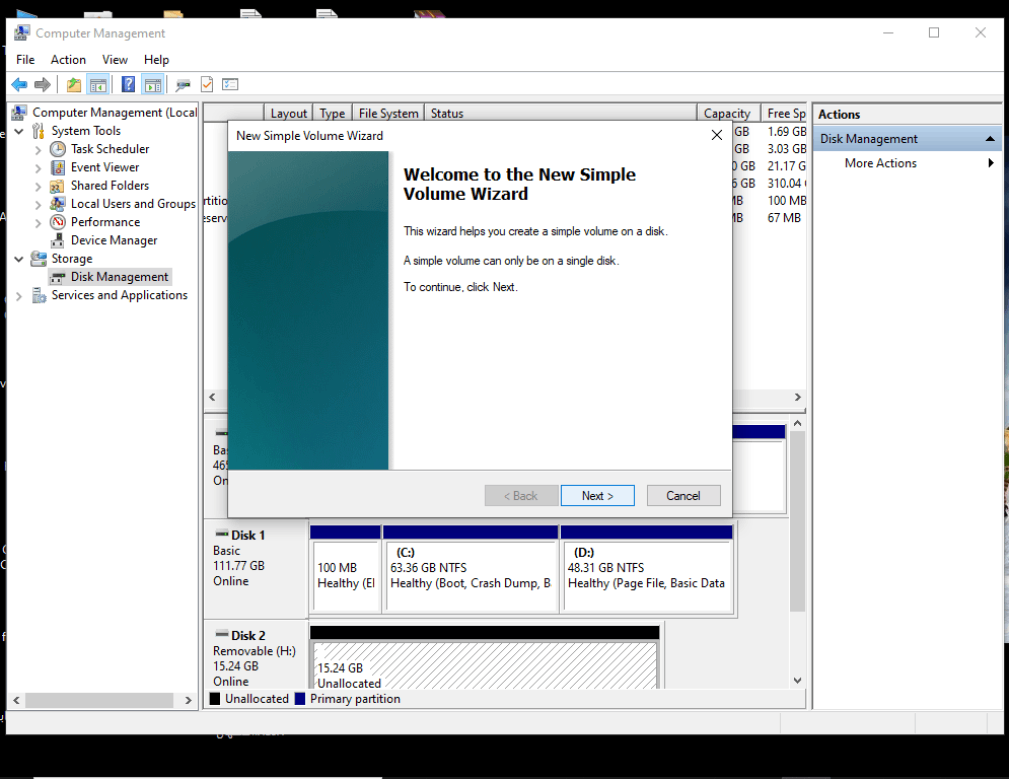This screenshot has width=1009, height=779.
Task: Toggle Show/Hide Action Pane toolbar button
Action: (152, 85)
